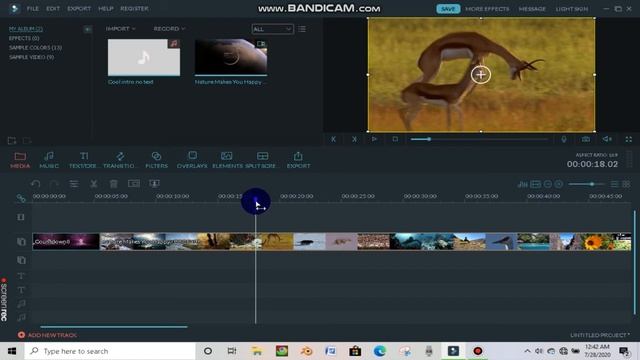Enter fullscreen preview mode
640x360 pixels.
(629, 139)
